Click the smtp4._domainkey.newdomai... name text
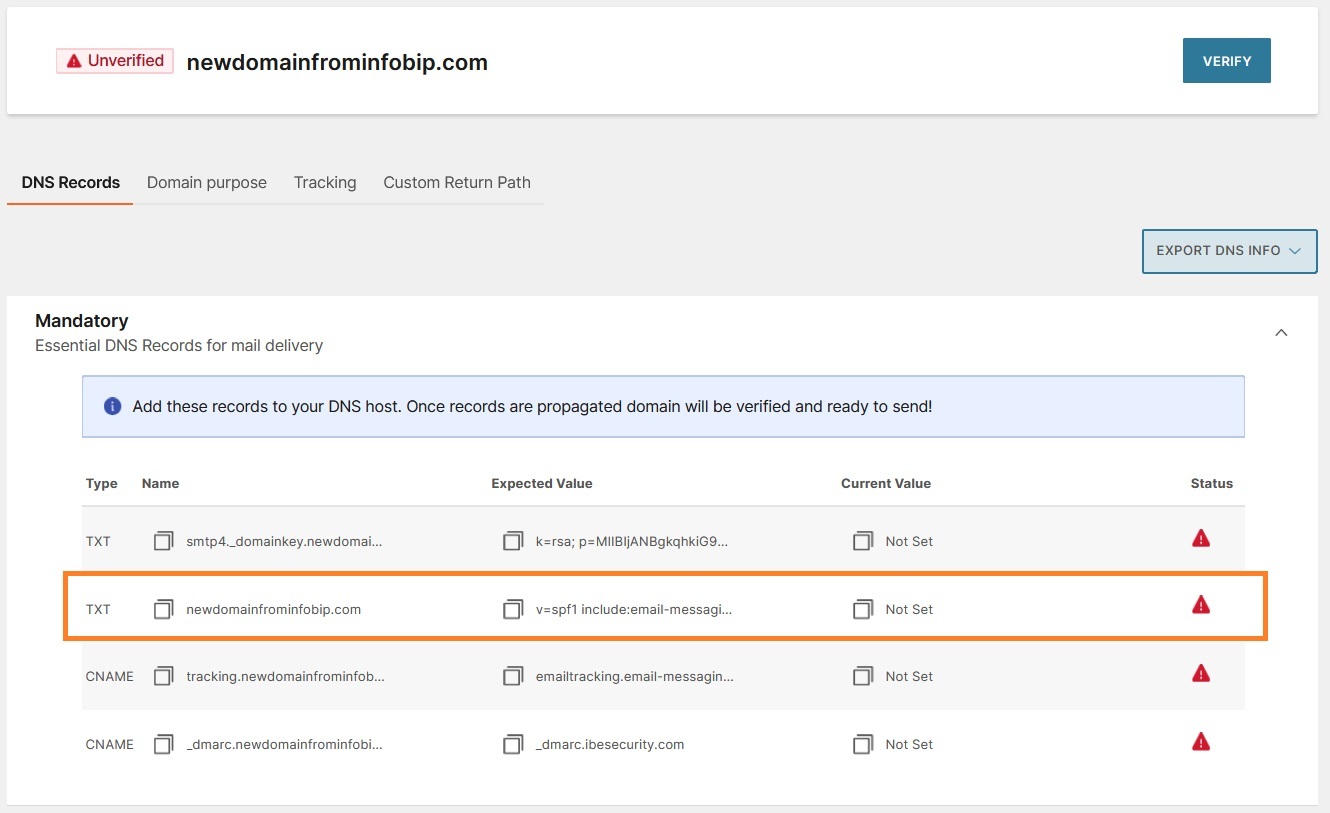Viewport: 1330px width, 813px height. click(284, 541)
